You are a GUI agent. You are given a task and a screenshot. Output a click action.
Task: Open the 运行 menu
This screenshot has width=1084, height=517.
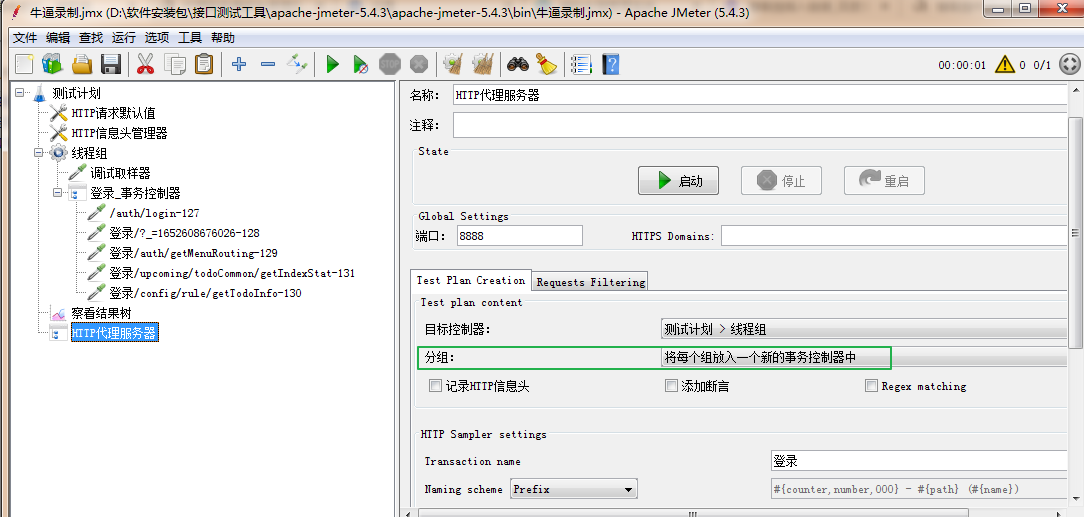[x=124, y=38]
